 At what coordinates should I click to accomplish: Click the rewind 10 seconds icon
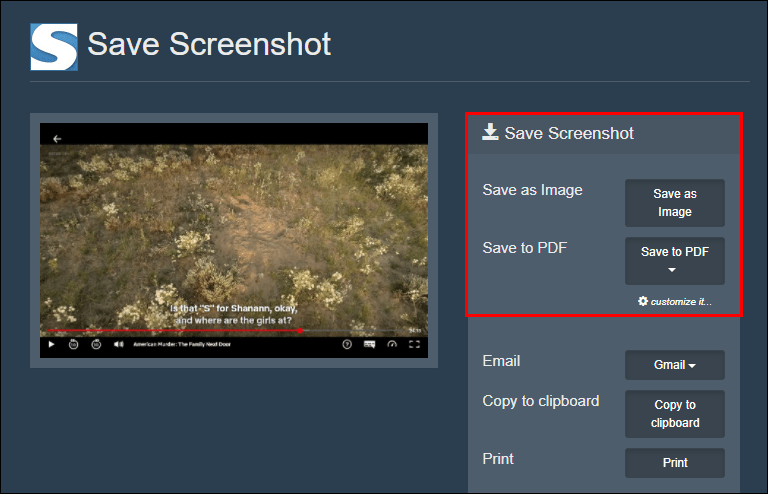[x=73, y=344]
